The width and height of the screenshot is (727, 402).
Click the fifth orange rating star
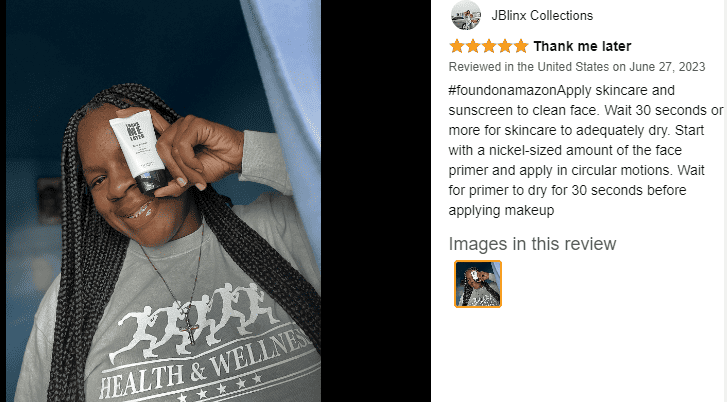coord(521,46)
